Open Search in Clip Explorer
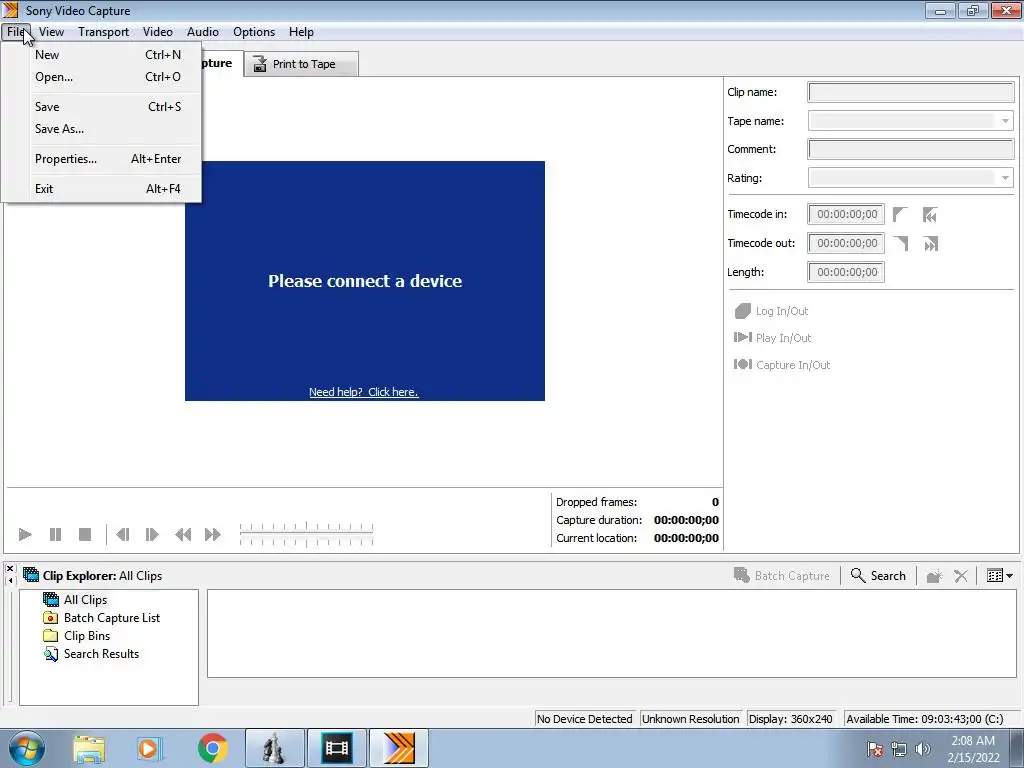The image size is (1024, 768). tap(878, 575)
